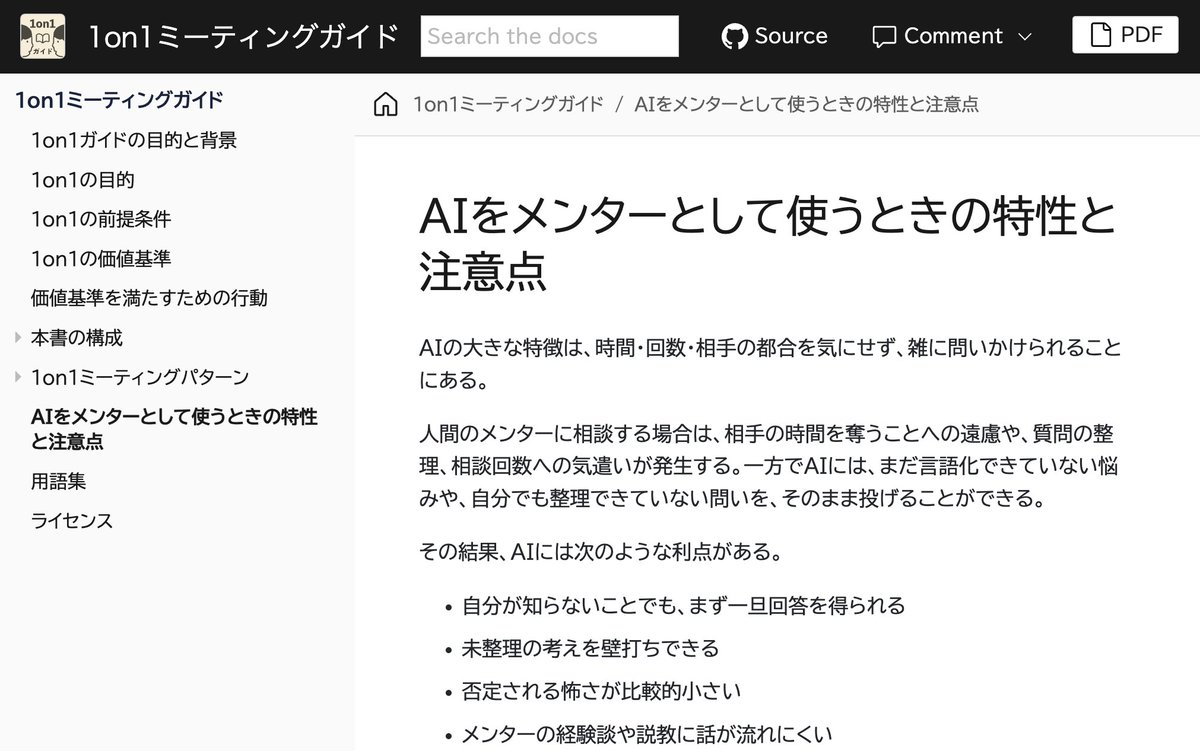Select current page AIをメンターとして使うときの特性と注意点 in sidebar
This screenshot has height=751, width=1200.
click(x=175, y=429)
